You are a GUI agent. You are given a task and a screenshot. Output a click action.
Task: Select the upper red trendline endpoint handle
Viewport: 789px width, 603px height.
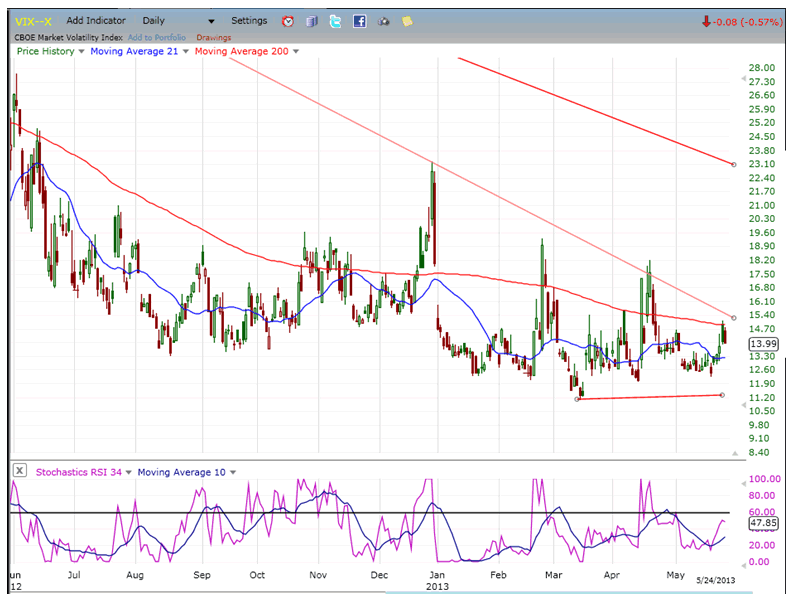point(734,164)
